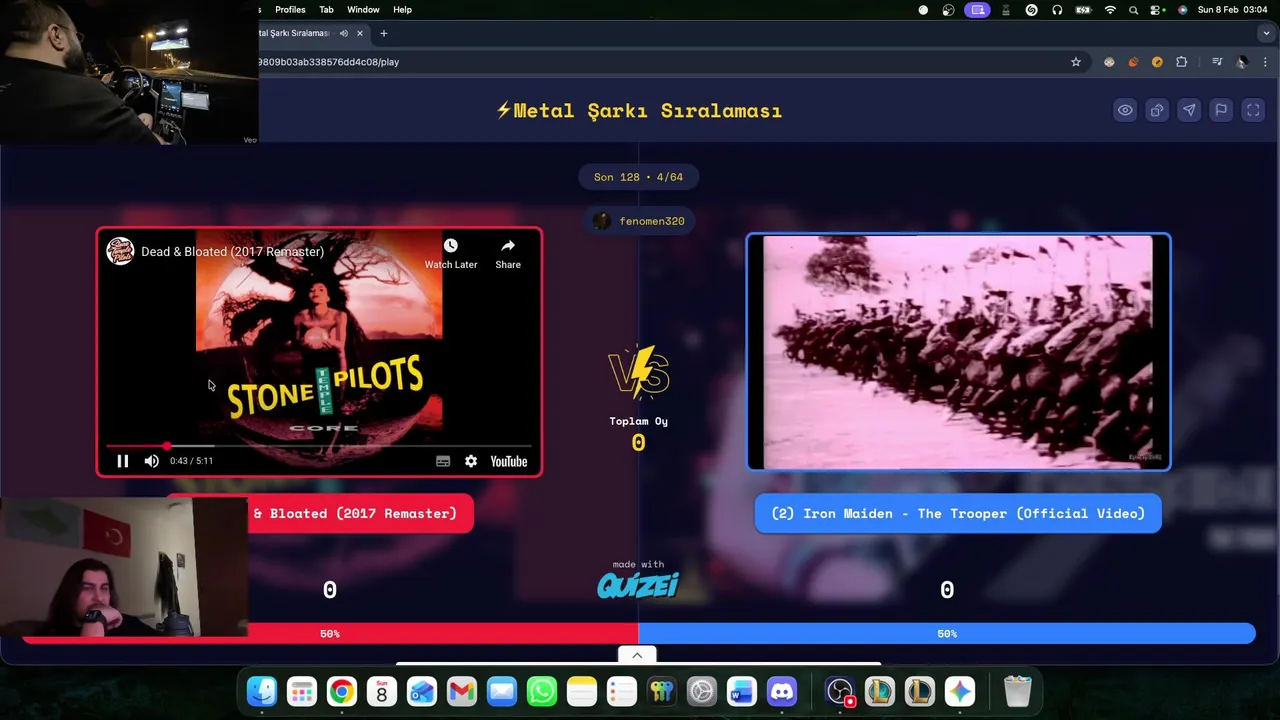
Task: Open the video on YouTube via the logo
Action: pyautogui.click(x=508, y=461)
